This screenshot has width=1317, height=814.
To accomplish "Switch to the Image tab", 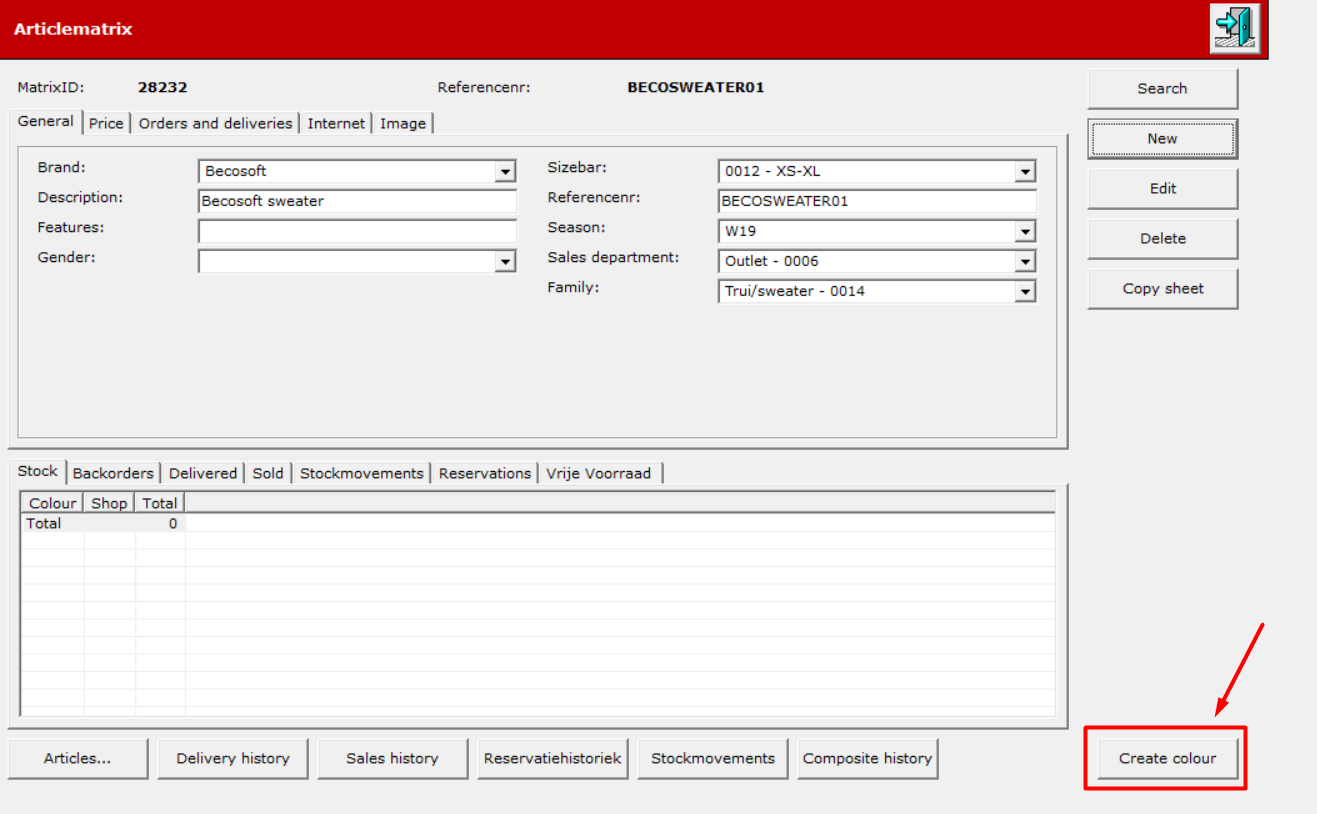I will coord(403,123).
